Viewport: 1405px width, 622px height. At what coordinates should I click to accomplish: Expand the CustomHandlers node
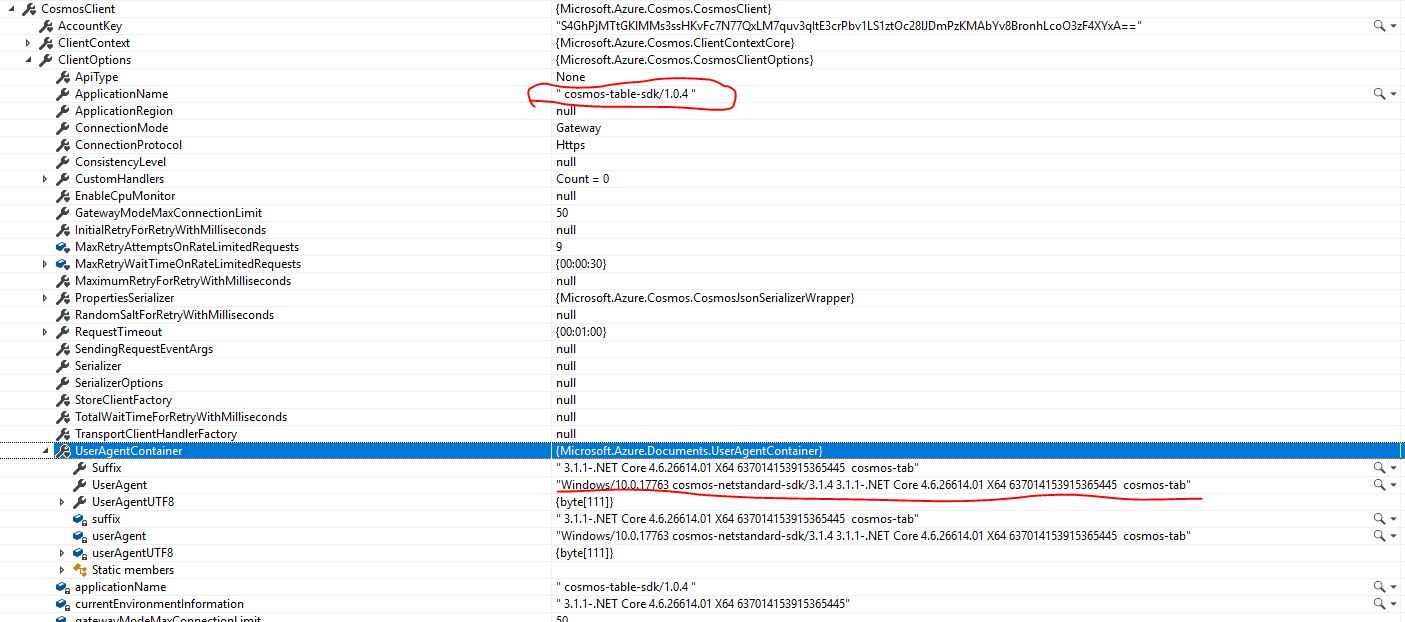point(45,178)
